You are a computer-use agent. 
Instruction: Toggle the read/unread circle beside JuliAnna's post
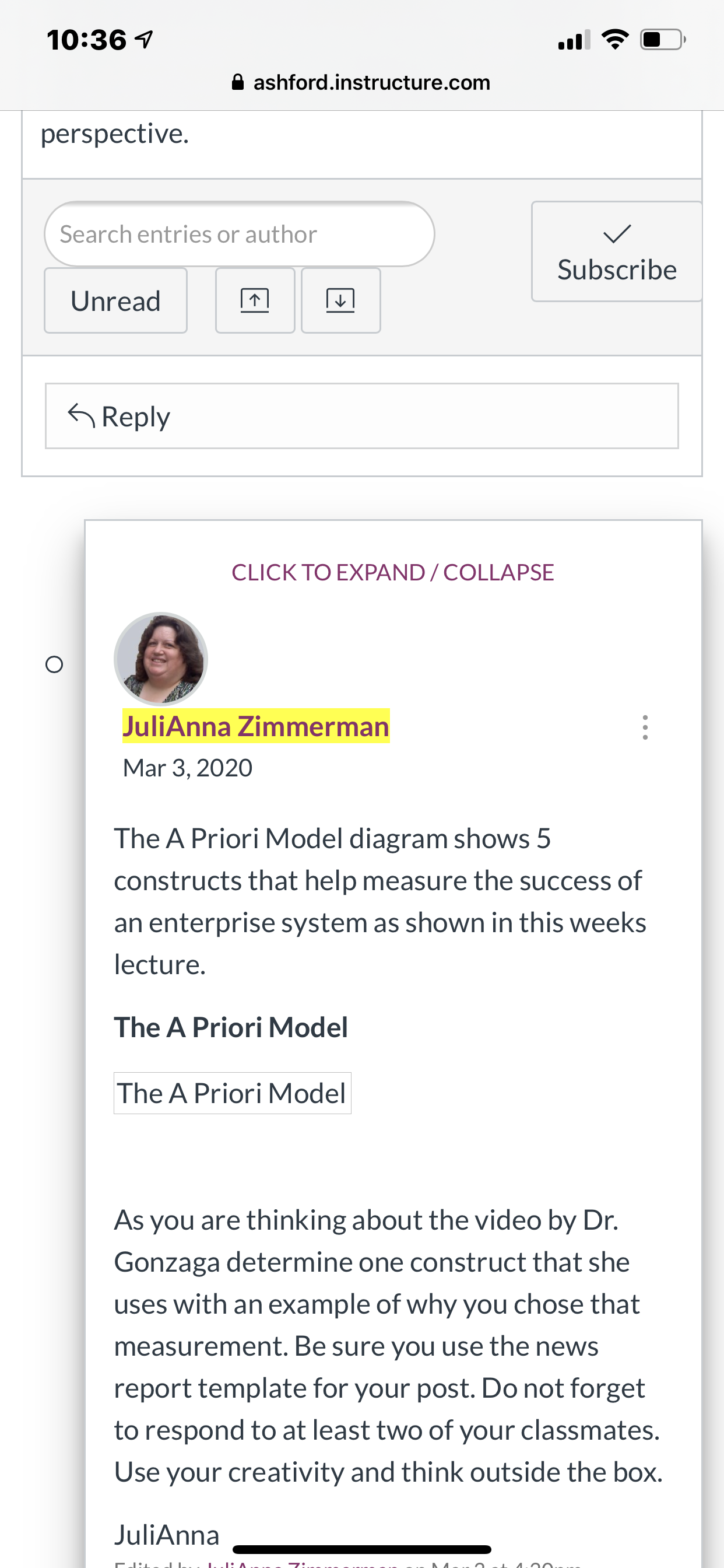(54, 664)
